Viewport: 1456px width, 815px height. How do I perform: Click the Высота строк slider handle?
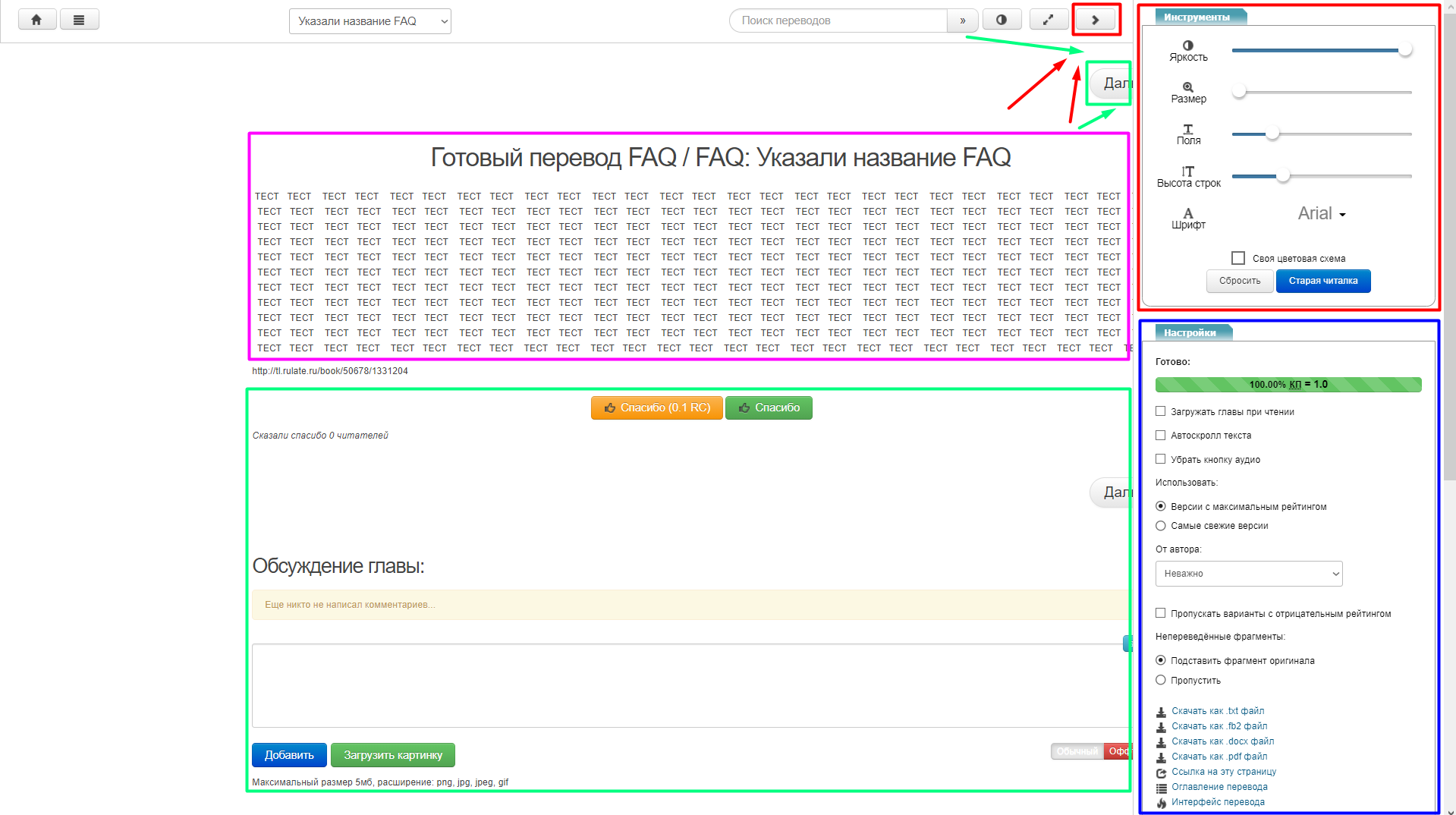(x=1282, y=176)
